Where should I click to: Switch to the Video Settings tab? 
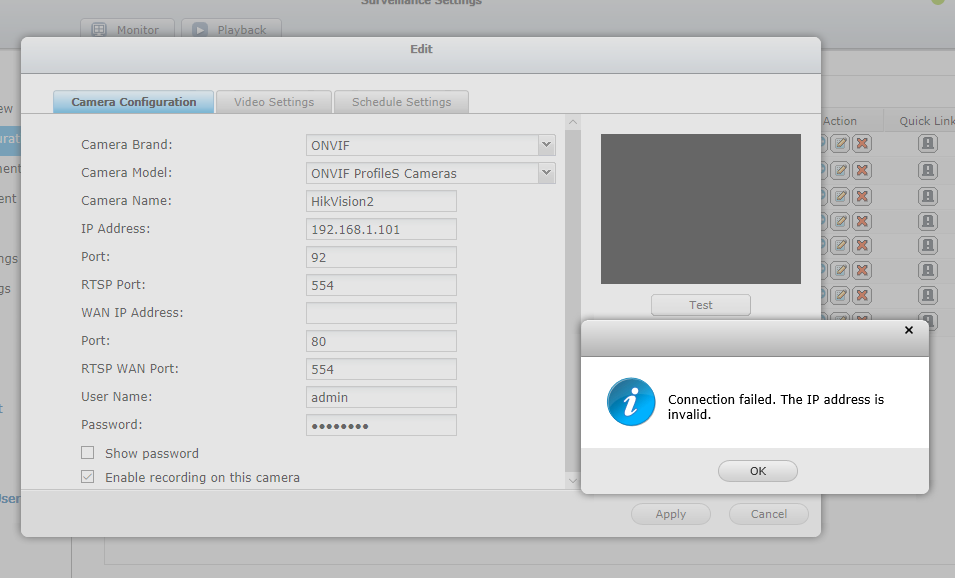[x=274, y=102]
